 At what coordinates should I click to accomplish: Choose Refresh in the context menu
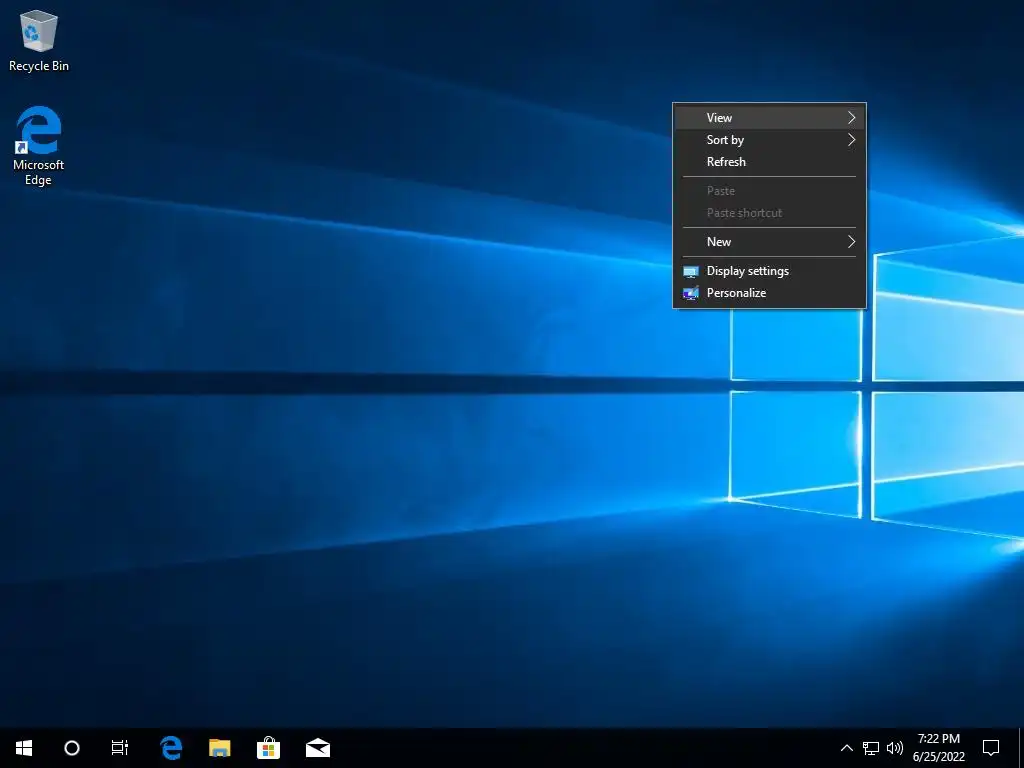(769, 162)
